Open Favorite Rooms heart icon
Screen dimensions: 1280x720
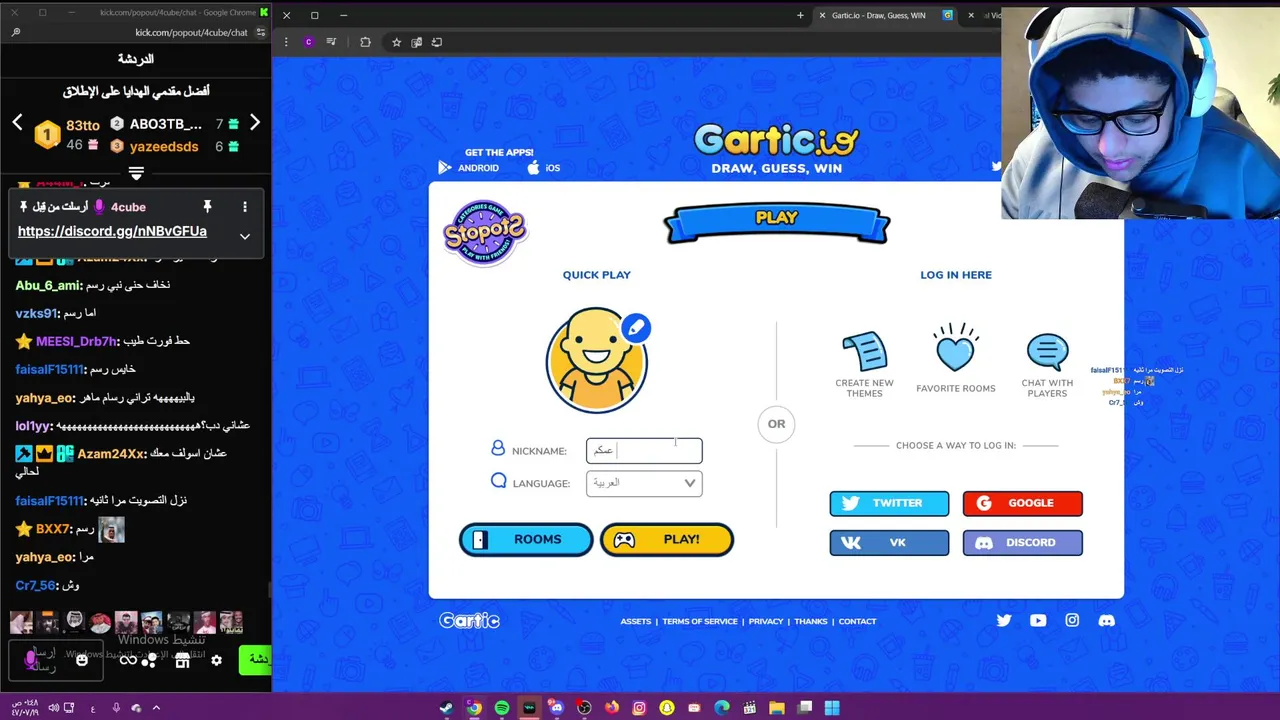pyautogui.click(x=956, y=358)
